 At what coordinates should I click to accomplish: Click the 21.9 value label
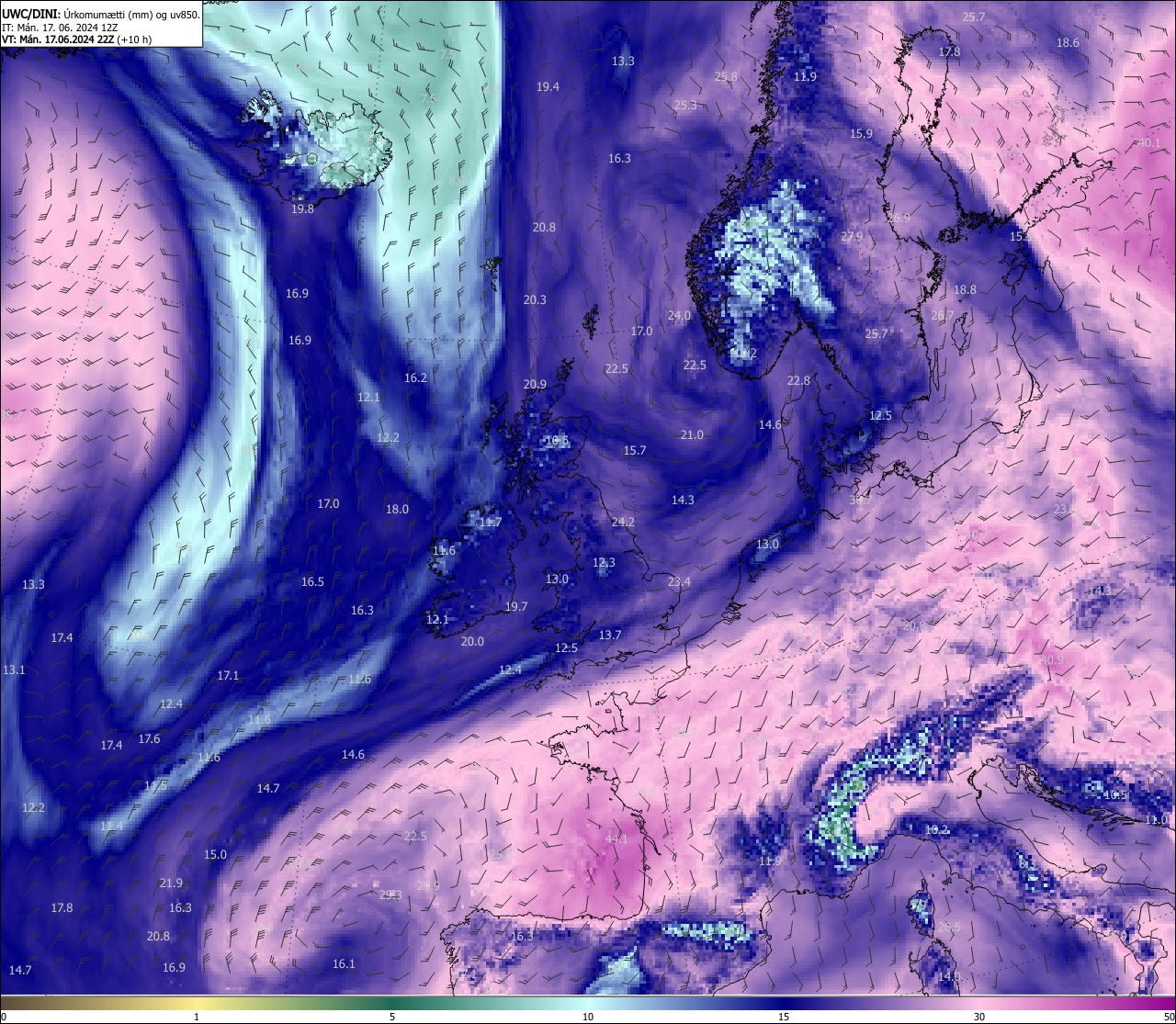click(x=171, y=883)
